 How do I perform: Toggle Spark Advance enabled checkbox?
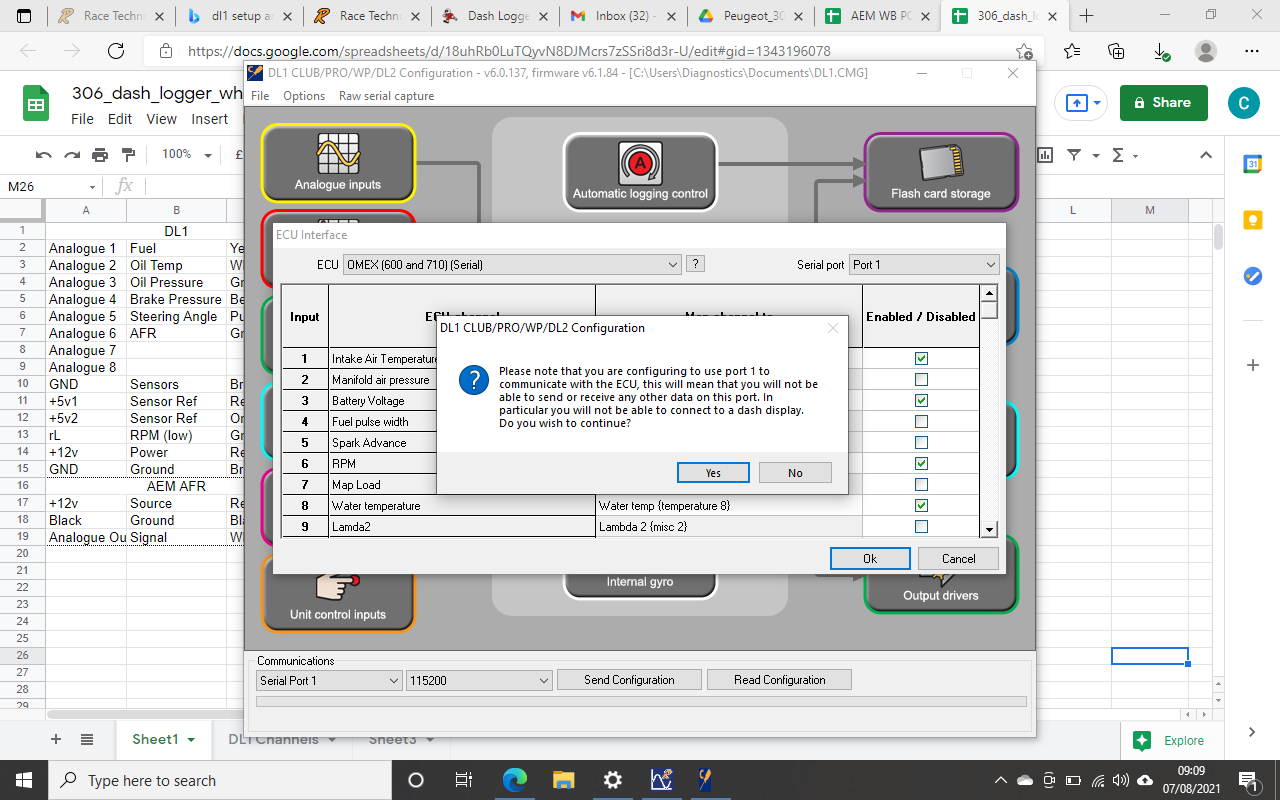click(x=921, y=443)
